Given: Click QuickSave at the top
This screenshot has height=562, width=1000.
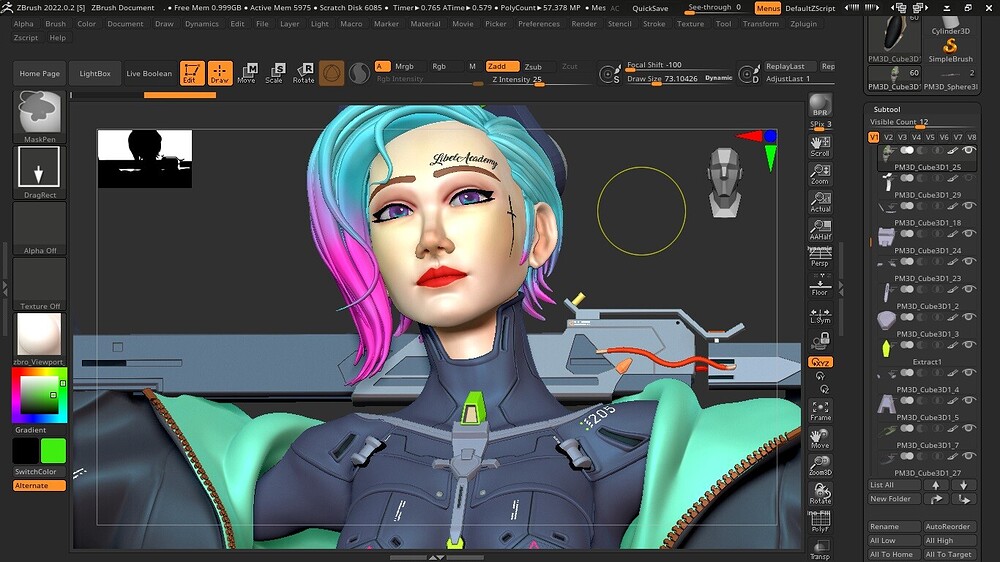Looking at the screenshot, I should click(x=651, y=8).
